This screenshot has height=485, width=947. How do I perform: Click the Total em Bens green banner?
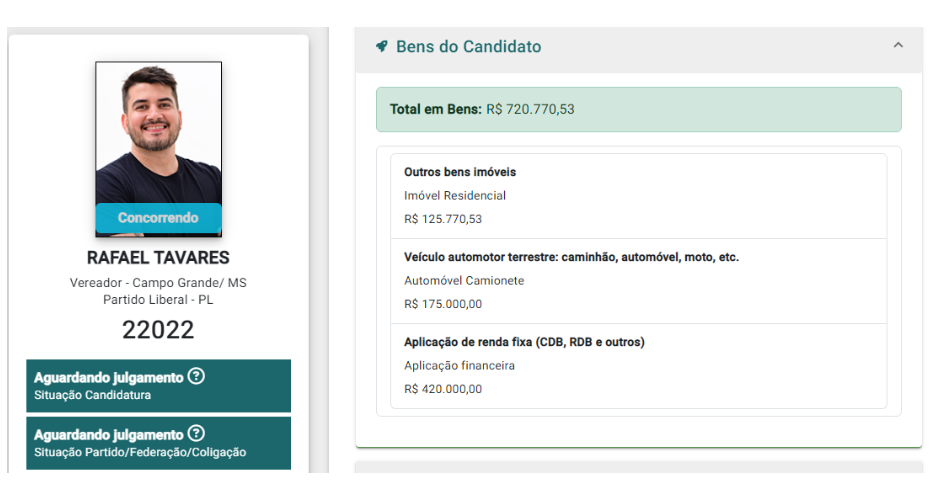(x=638, y=109)
